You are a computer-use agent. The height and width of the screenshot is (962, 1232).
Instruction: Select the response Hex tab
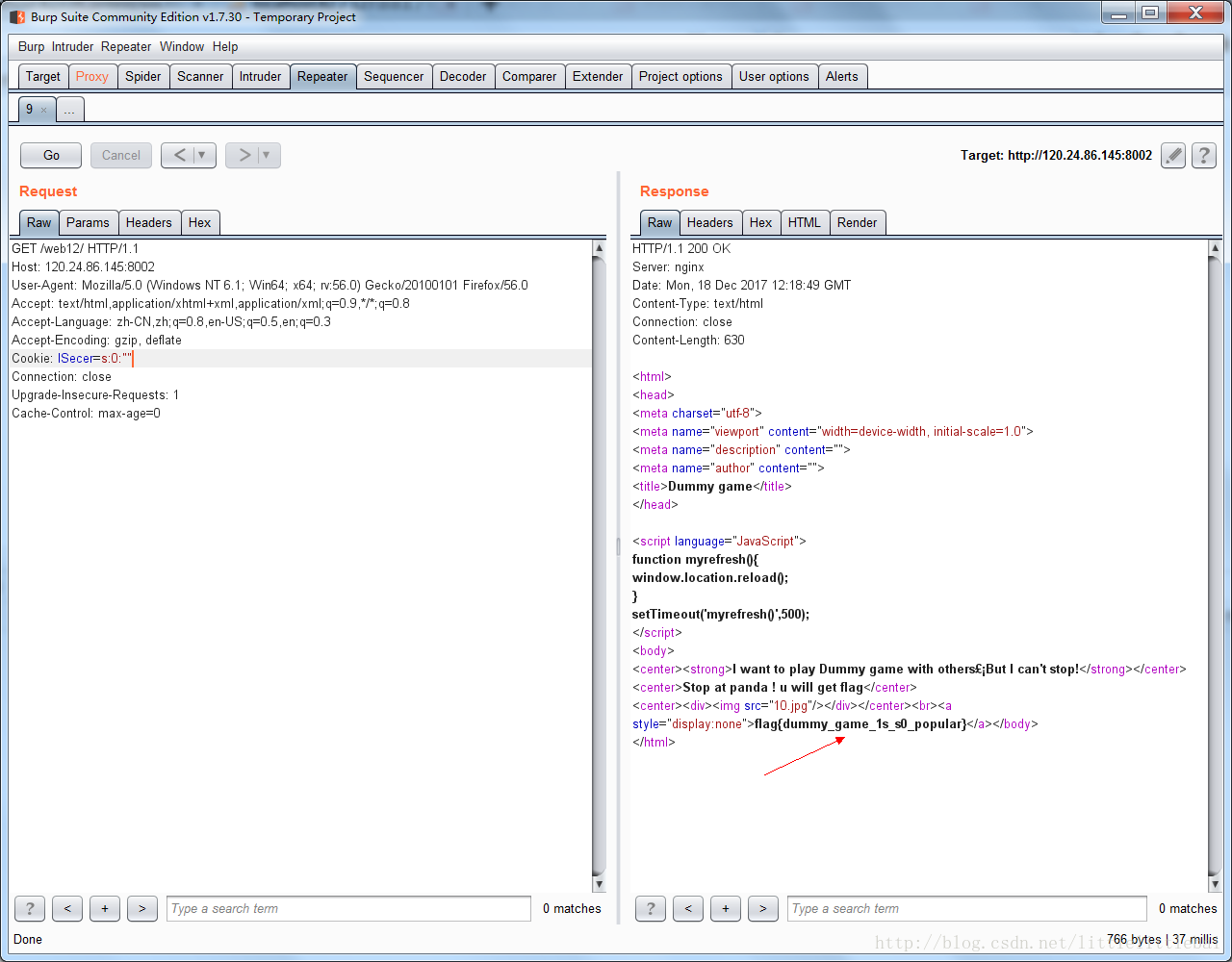point(761,222)
